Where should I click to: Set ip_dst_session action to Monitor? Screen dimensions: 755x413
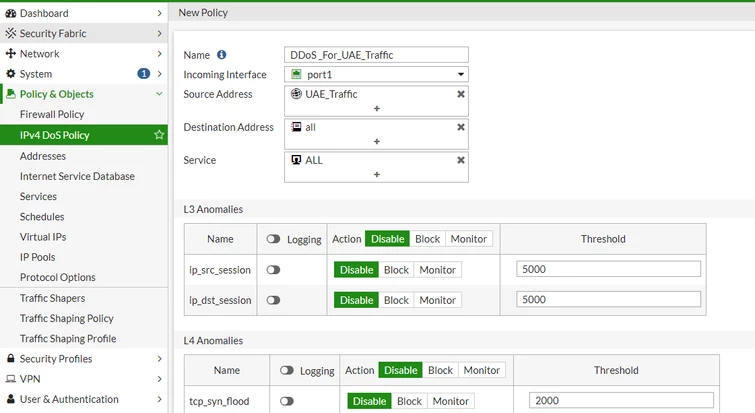437,300
